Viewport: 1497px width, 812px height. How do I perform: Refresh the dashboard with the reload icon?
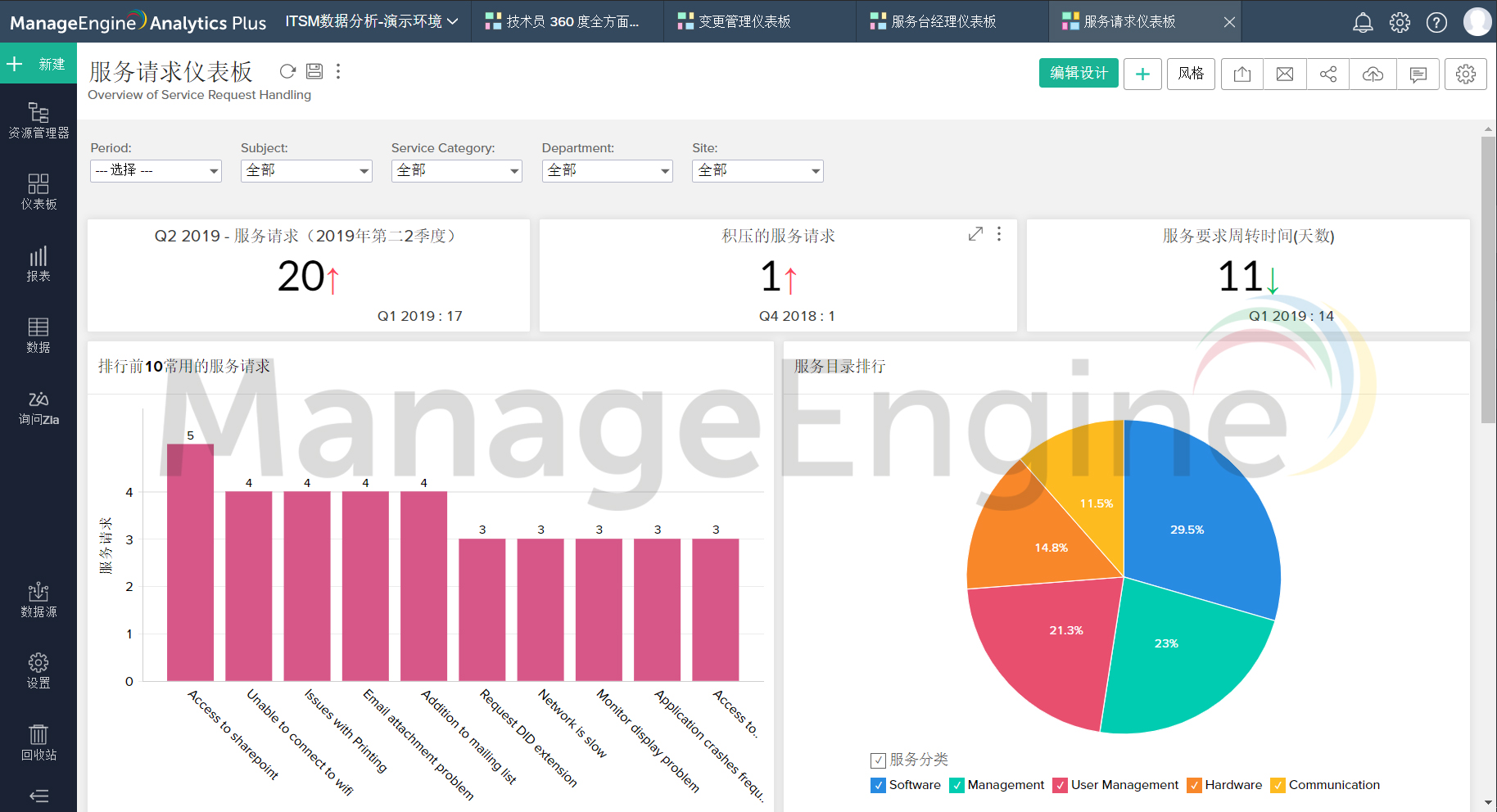point(287,71)
